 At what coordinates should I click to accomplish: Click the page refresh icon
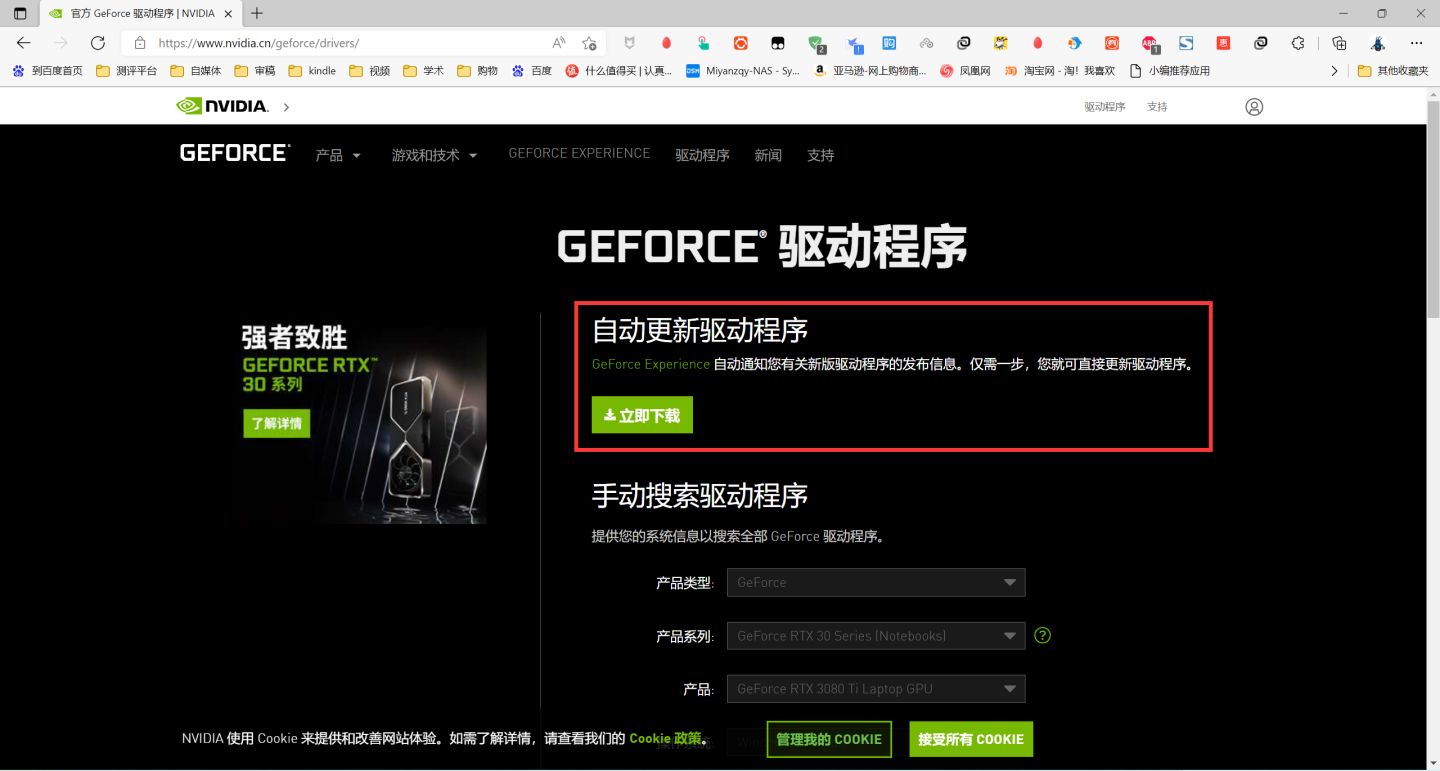[x=97, y=43]
